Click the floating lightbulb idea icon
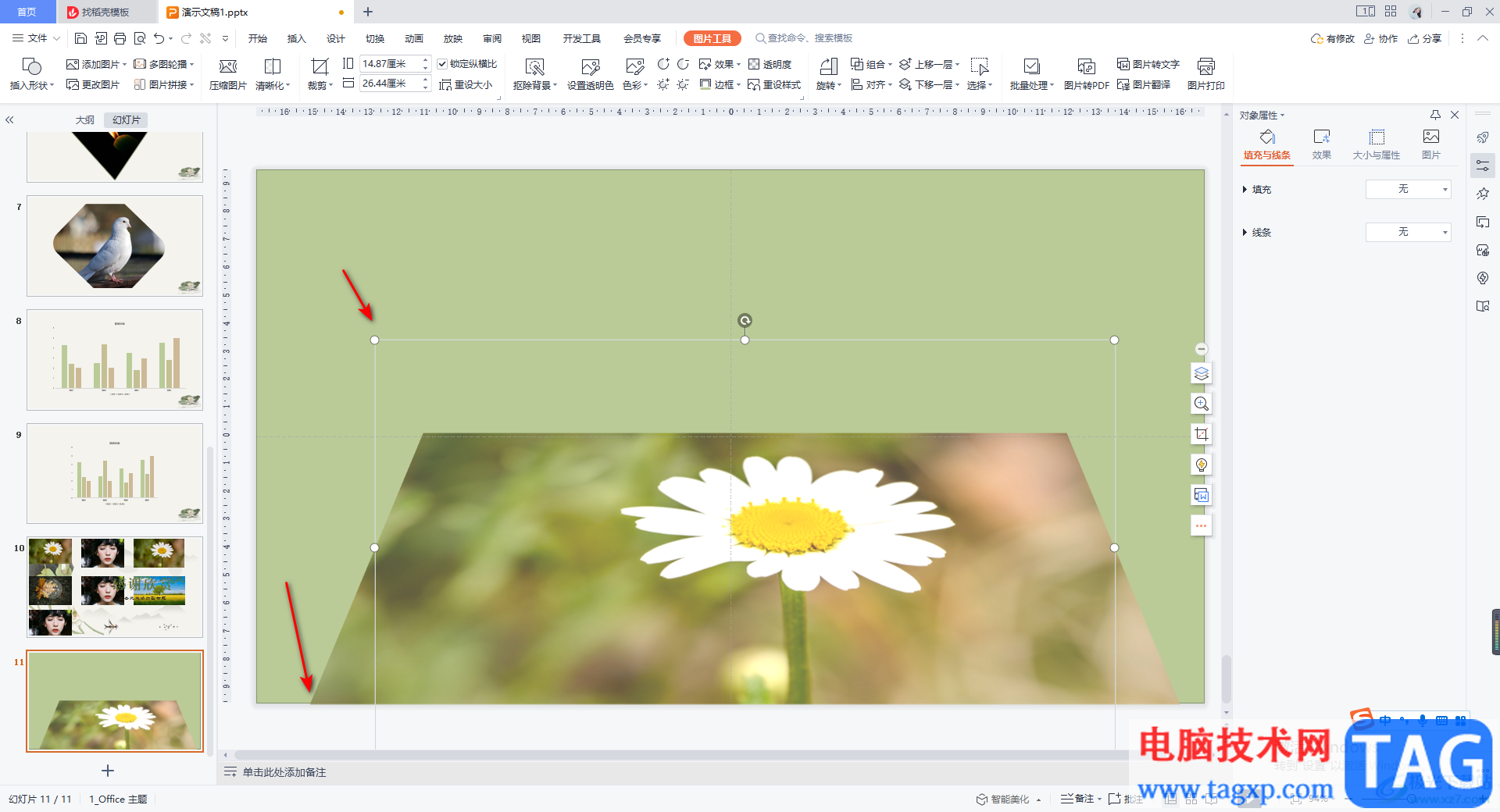The height and width of the screenshot is (812, 1500). pyautogui.click(x=1201, y=465)
